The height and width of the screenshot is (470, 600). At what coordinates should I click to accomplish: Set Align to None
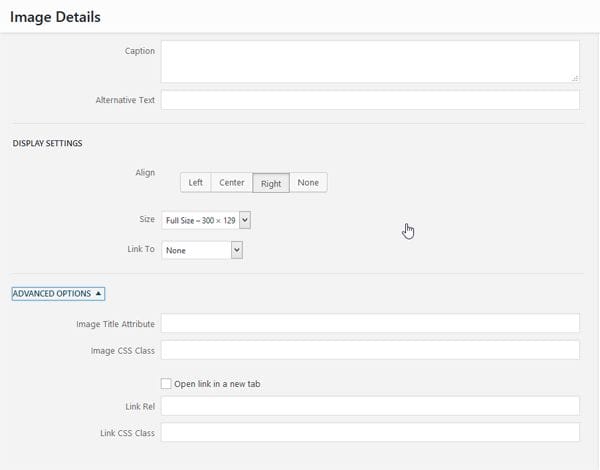pos(308,183)
